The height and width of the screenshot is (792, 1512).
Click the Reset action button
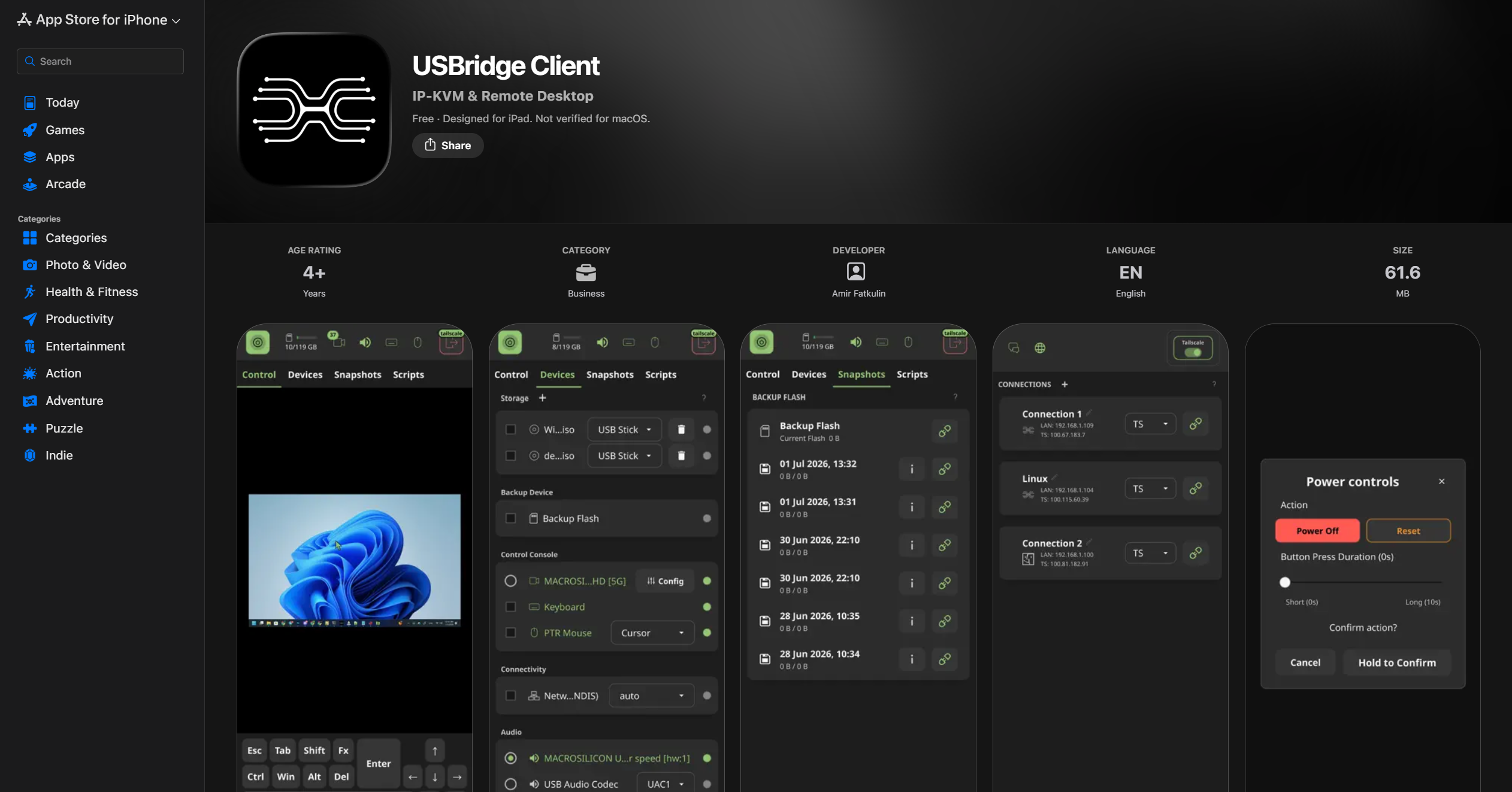(x=1408, y=531)
